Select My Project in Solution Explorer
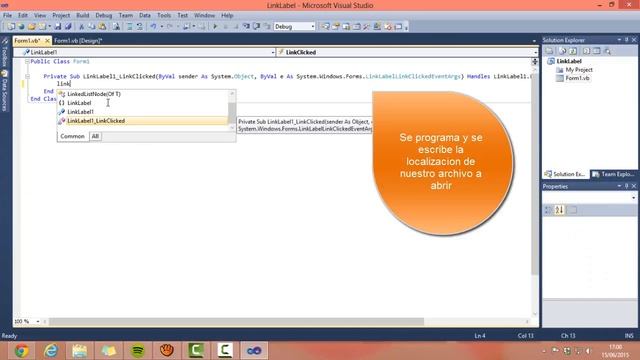This screenshot has width=640, height=360. coord(579,70)
